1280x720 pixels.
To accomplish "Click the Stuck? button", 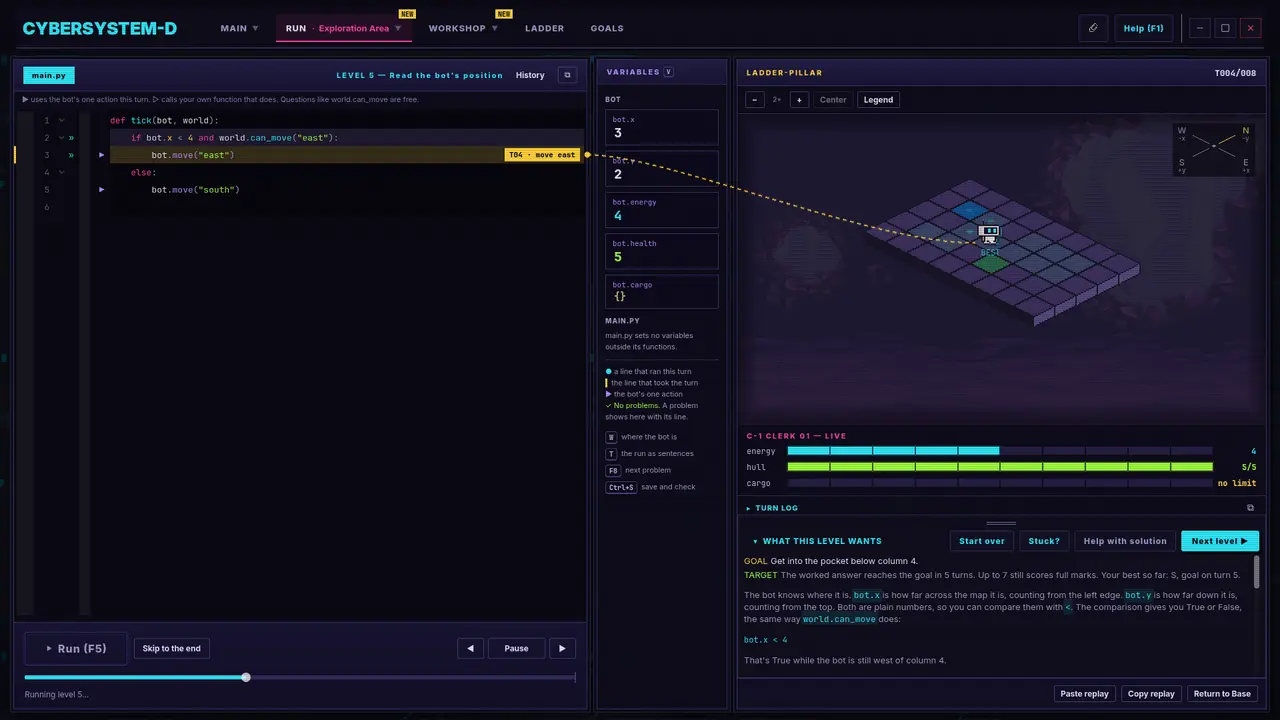I will (1044, 541).
